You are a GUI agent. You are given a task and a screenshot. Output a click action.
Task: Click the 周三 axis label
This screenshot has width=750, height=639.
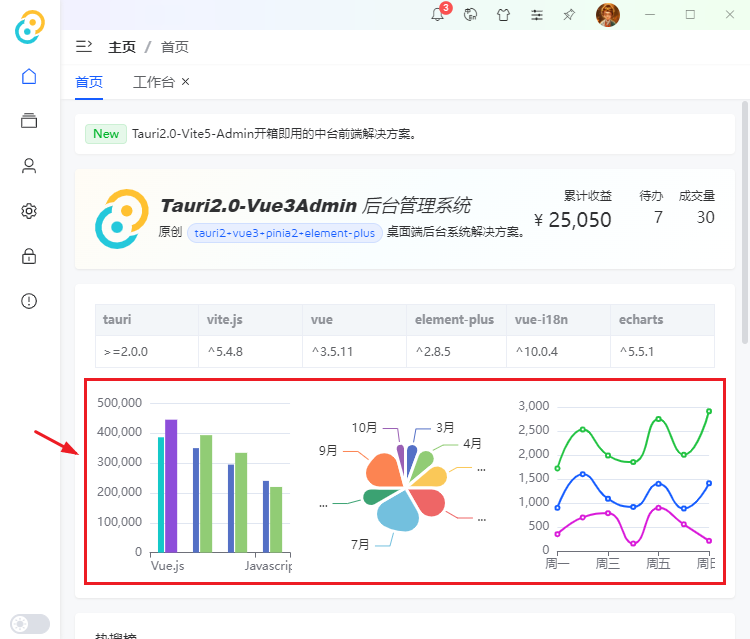point(607,563)
